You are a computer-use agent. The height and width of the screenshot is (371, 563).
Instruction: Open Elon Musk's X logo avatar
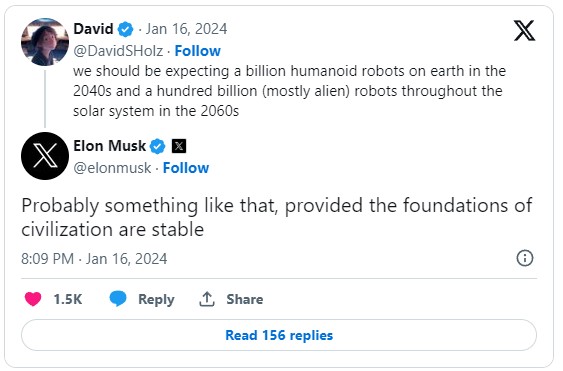coord(45,156)
